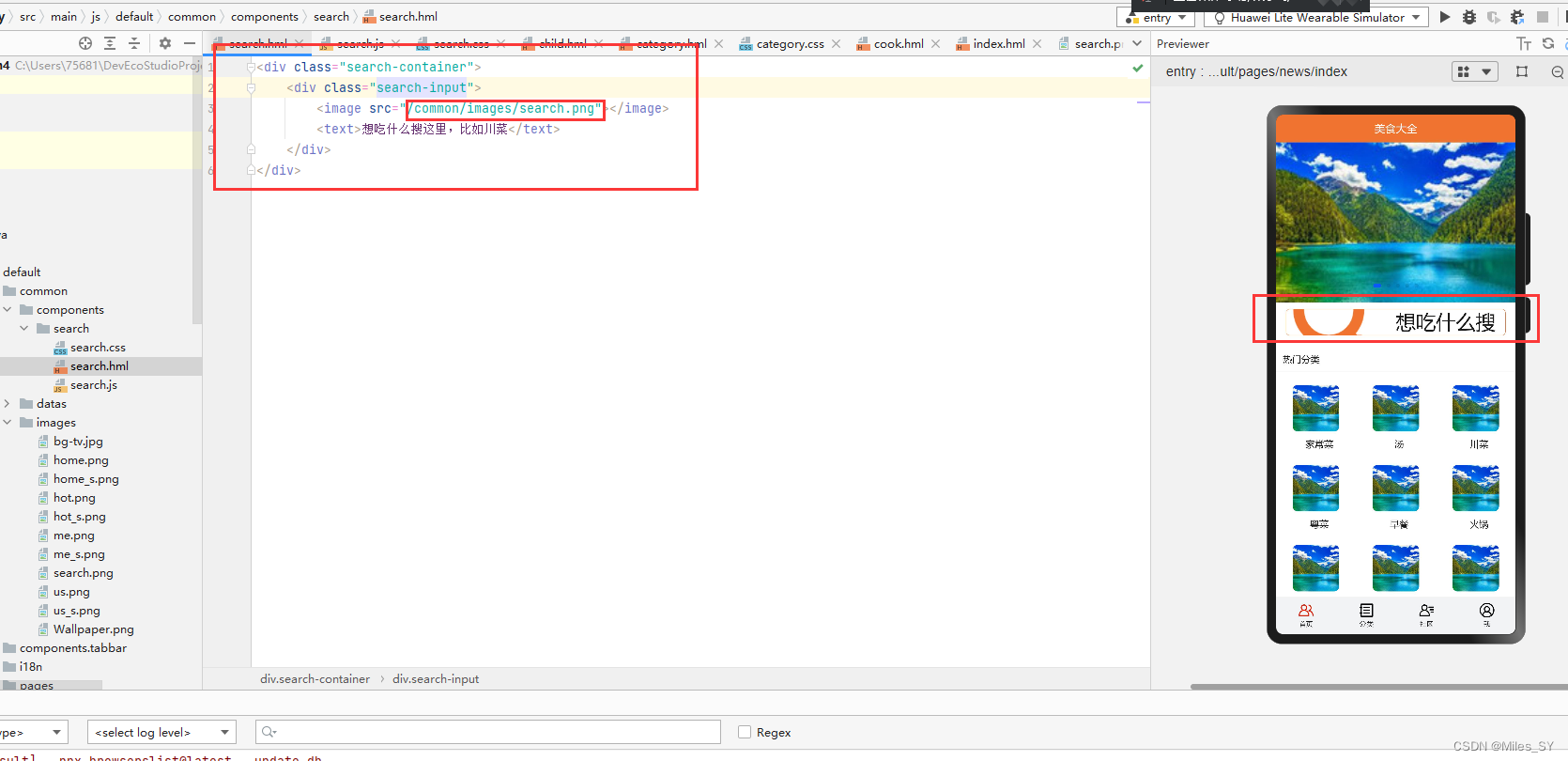Open Huawei Lite Wearable Simulator dropdown

(1316, 18)
